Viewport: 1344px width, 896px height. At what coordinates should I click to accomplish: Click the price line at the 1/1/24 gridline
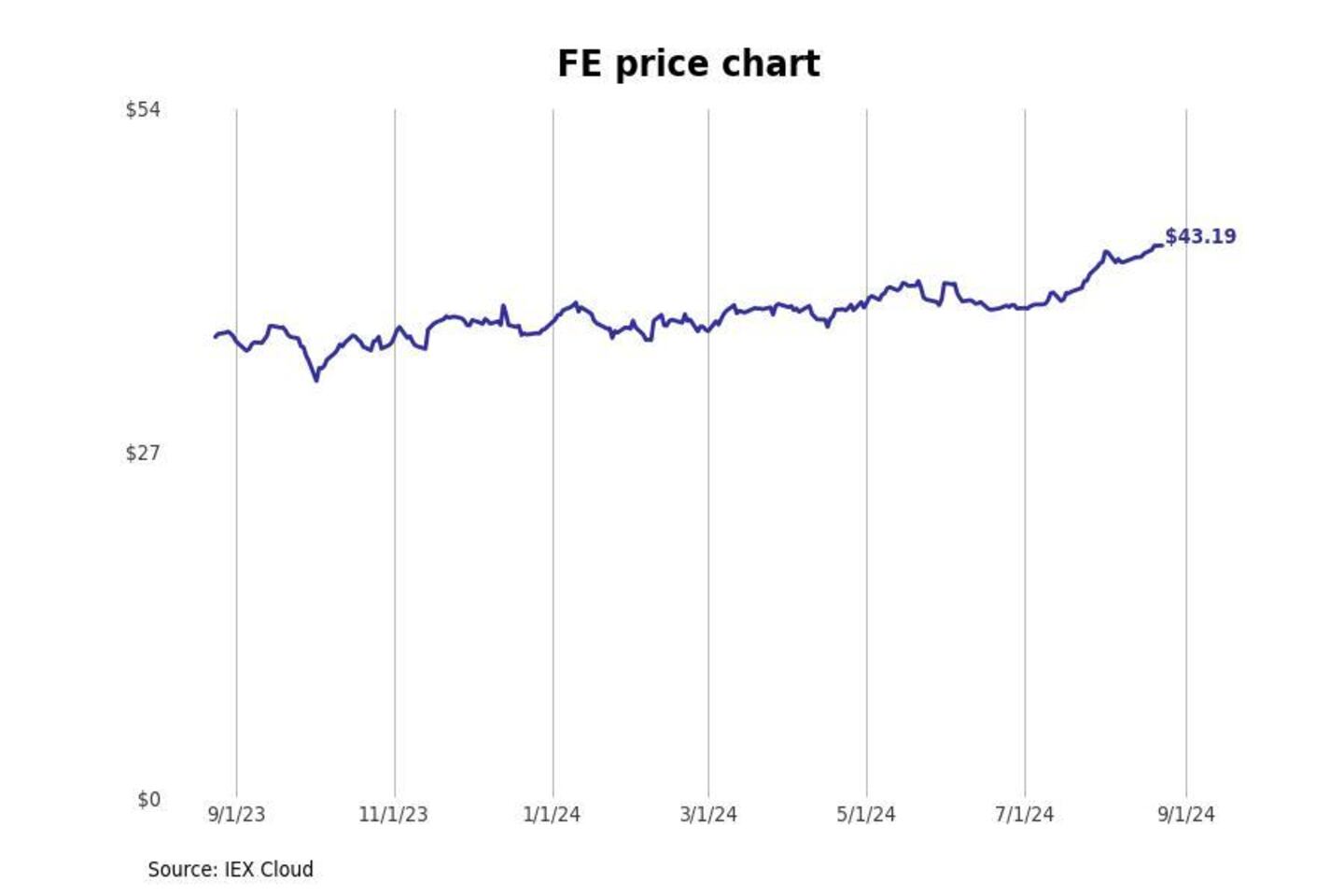(x=553, y=320)
